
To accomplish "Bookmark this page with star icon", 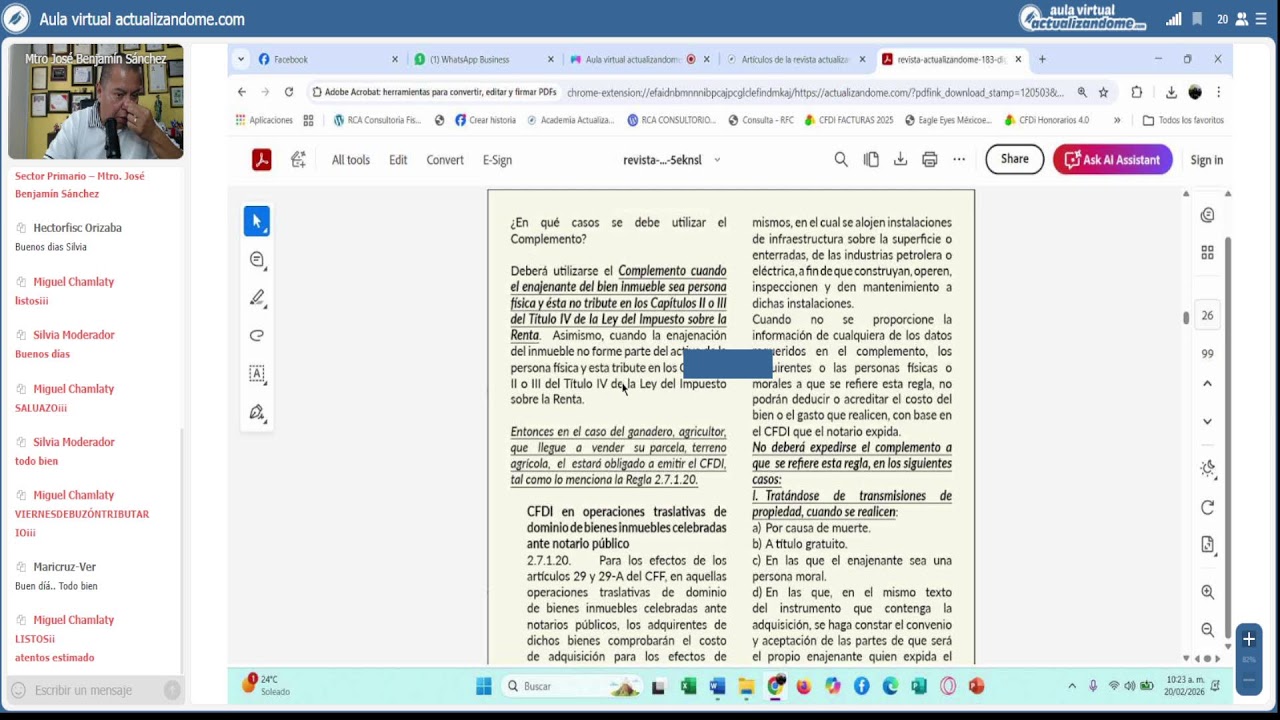I will point(1103,92).
